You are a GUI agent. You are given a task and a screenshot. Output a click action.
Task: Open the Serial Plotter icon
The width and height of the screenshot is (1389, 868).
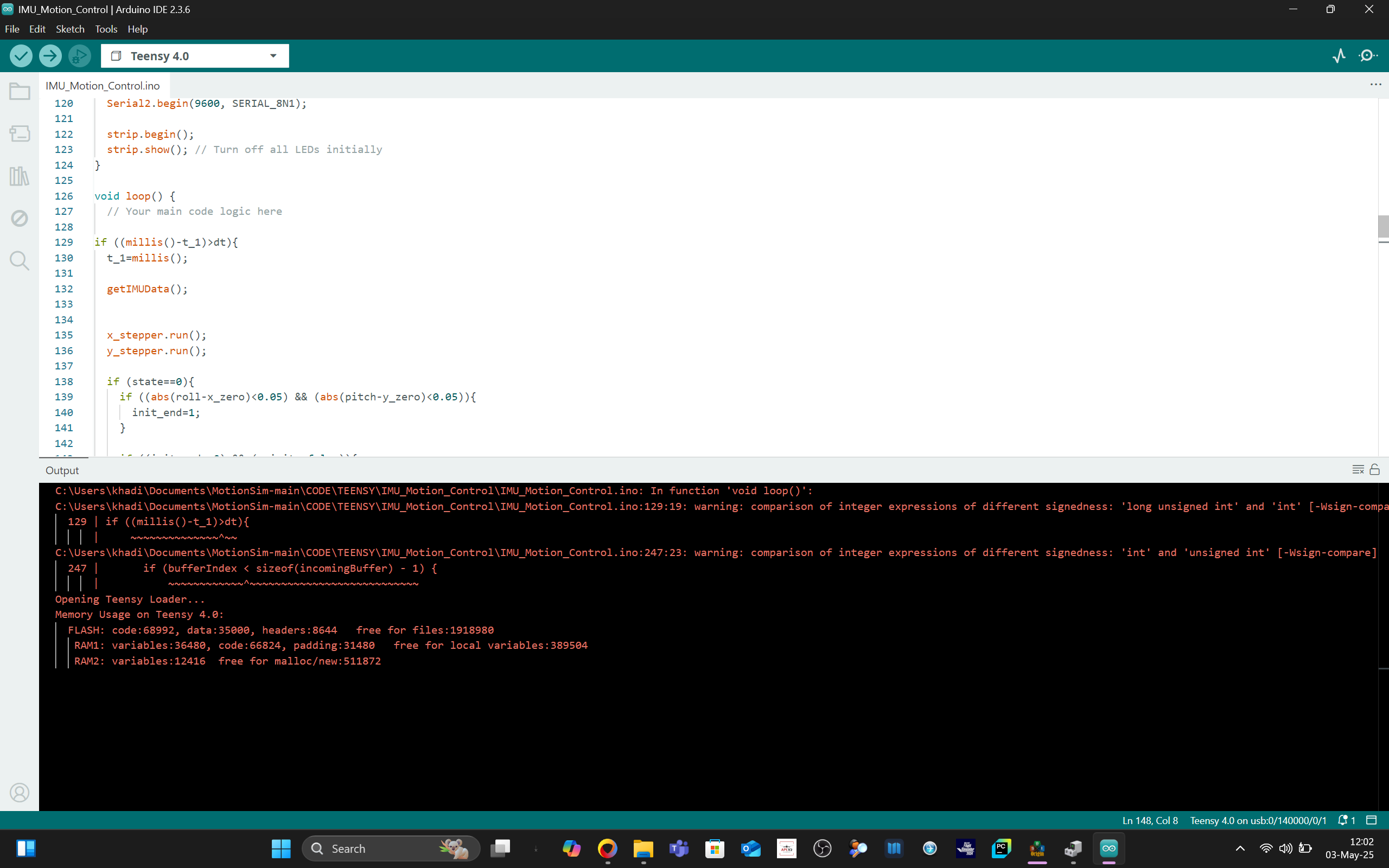(x=1339, y=56)
